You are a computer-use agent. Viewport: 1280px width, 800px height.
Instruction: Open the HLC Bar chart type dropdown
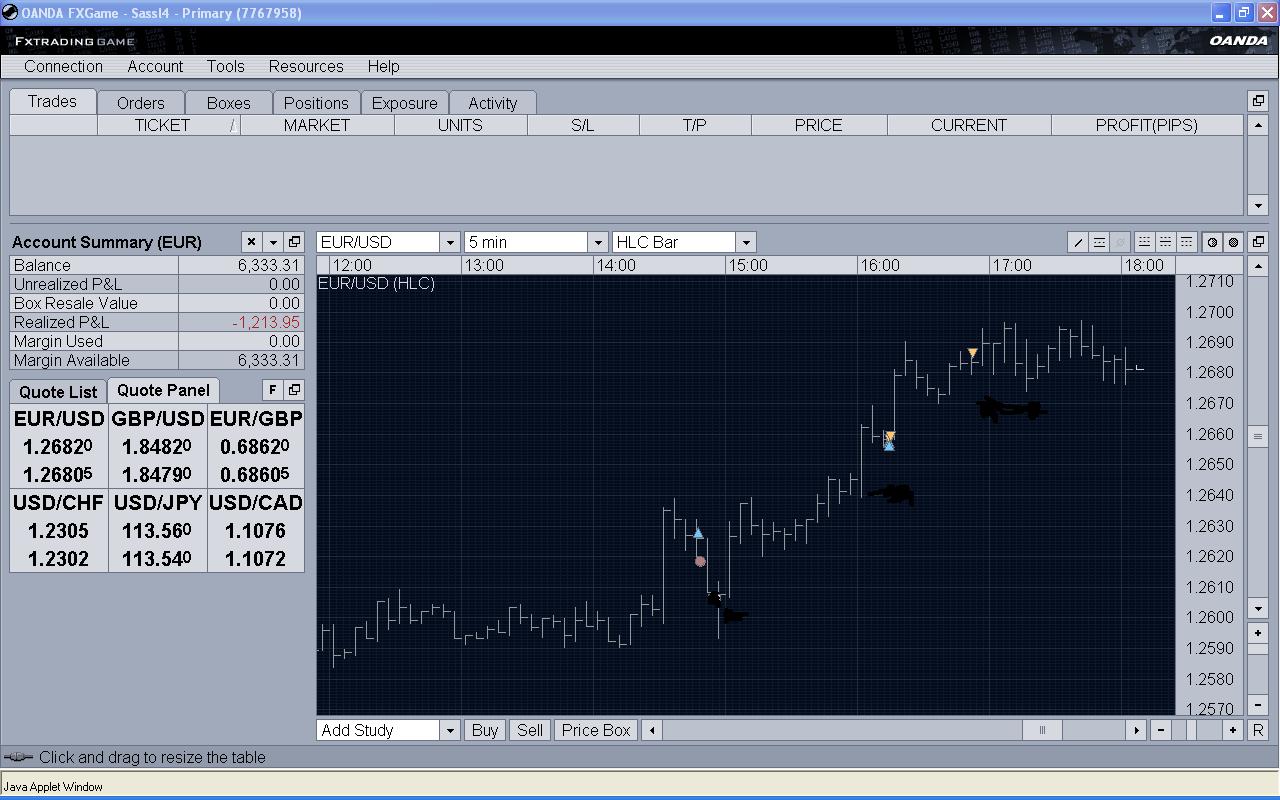click(x=745, y=242)
